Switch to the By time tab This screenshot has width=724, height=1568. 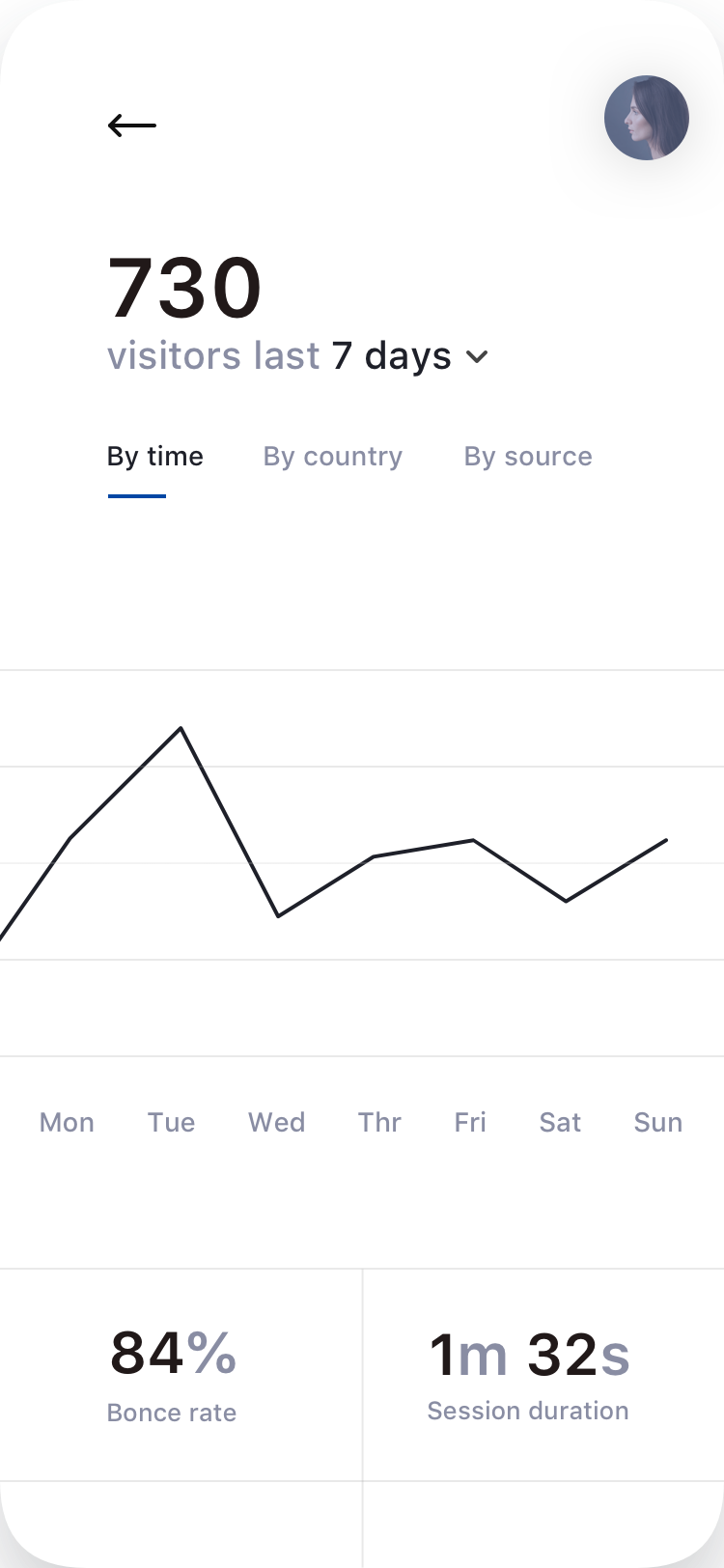coord(155,456)
